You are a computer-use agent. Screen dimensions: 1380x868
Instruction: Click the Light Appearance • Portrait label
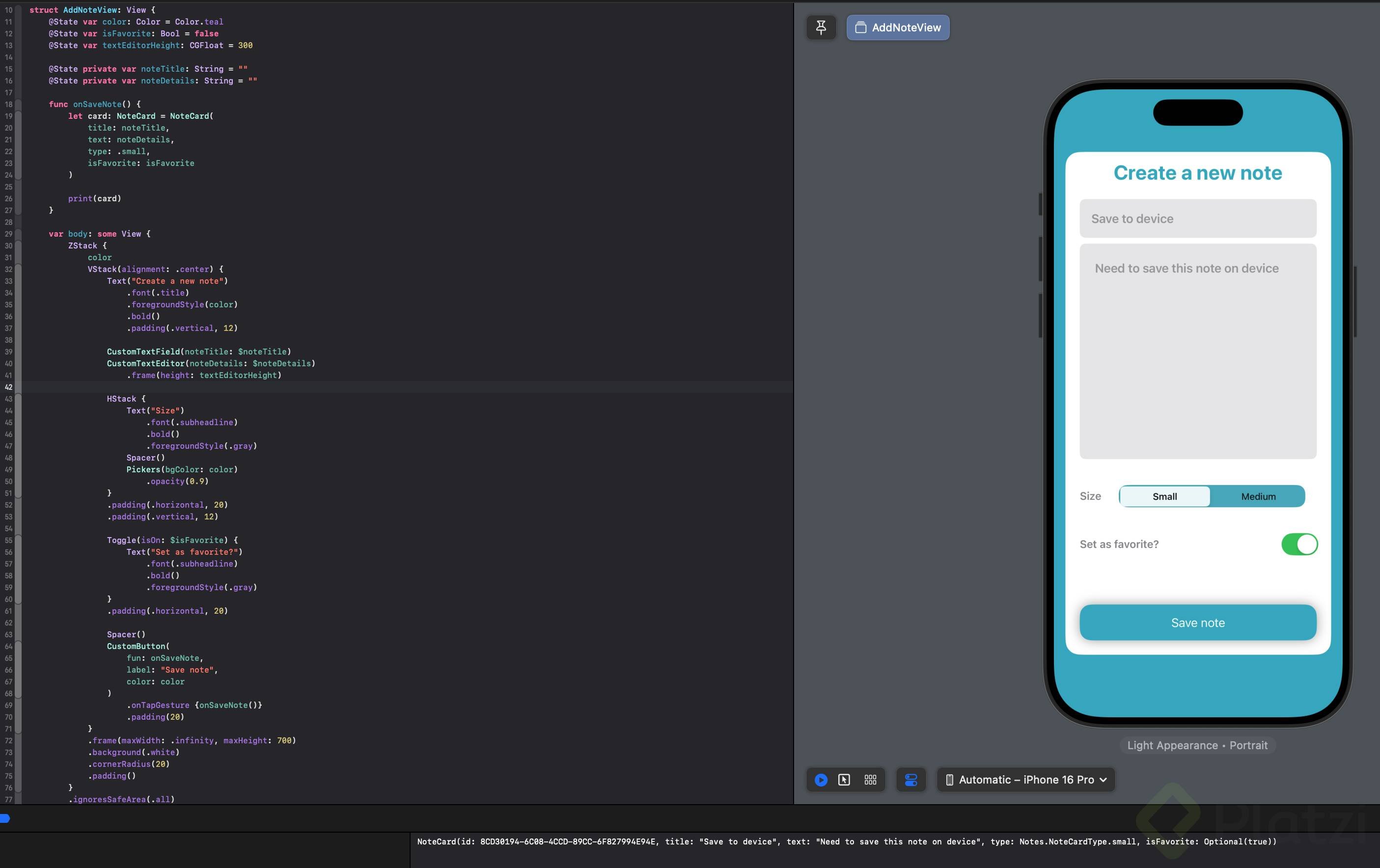tap(1197, 745)
